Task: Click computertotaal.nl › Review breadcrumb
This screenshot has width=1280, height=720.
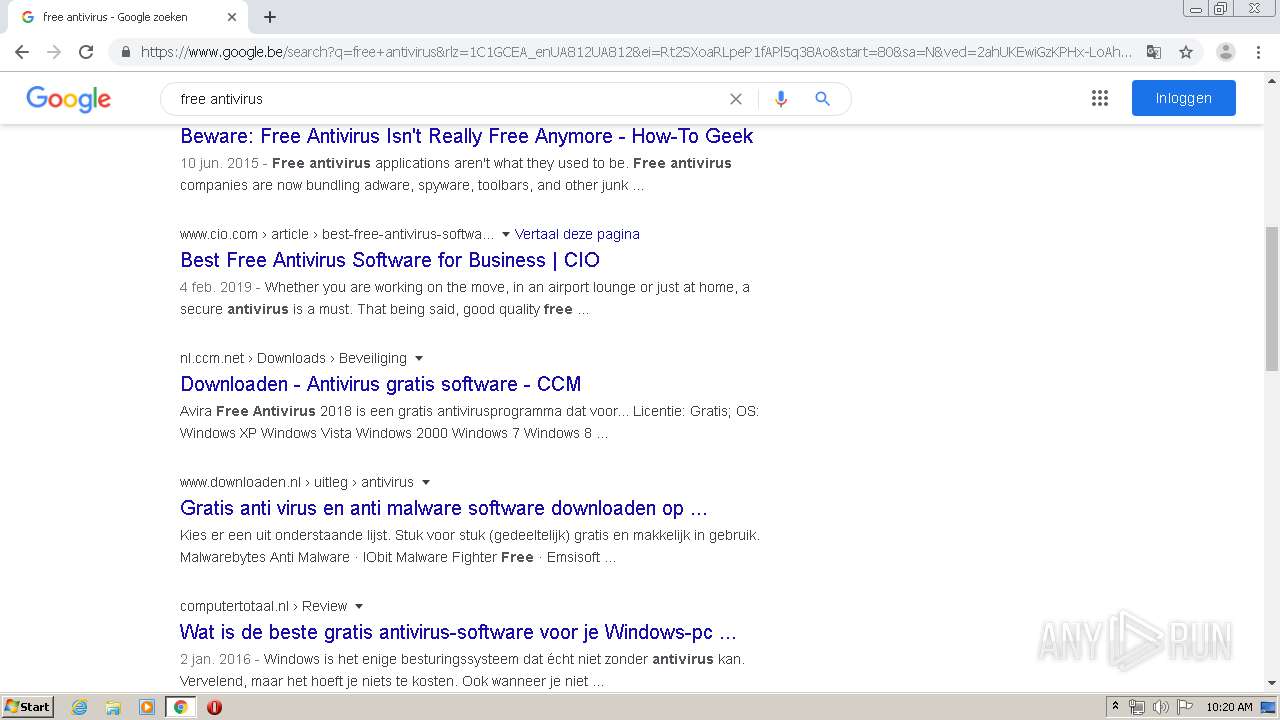Action: 264,606
